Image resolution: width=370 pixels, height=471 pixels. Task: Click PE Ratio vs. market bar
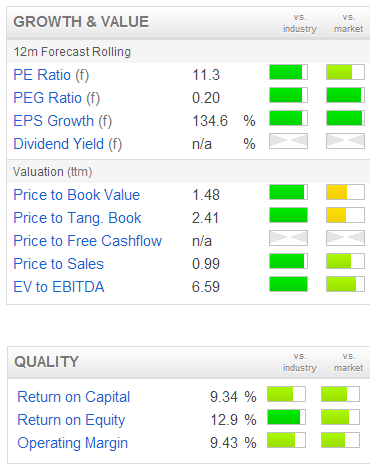pos(345,72)
